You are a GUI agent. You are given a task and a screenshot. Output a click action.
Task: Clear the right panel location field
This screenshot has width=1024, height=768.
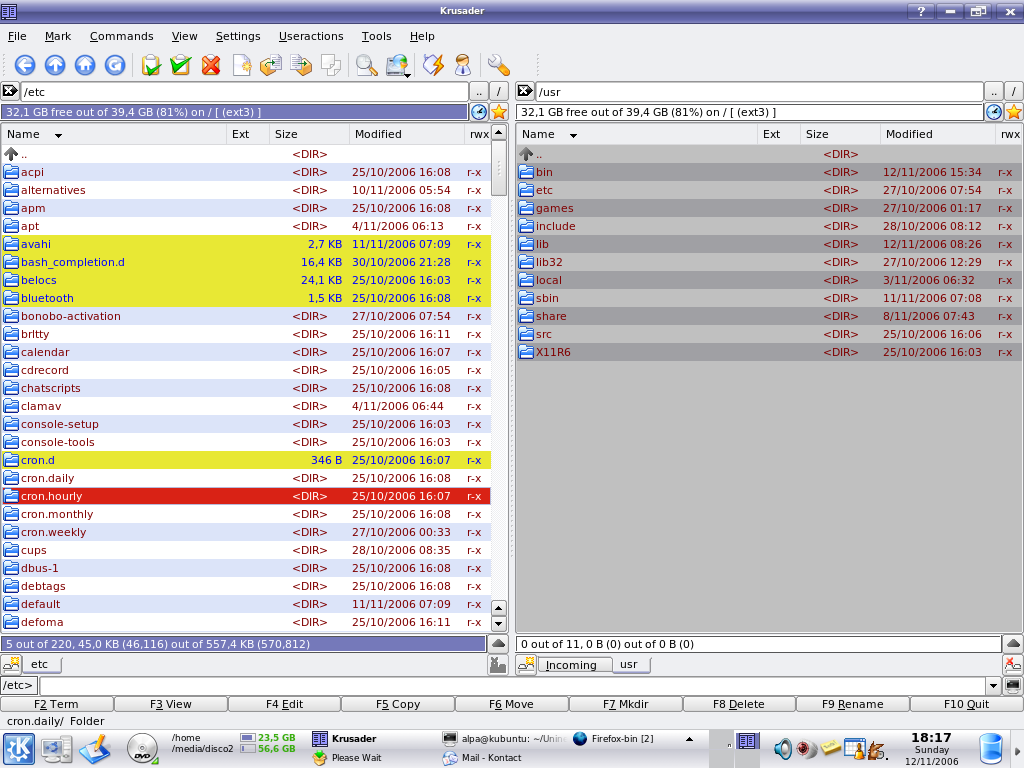point(525,91)
